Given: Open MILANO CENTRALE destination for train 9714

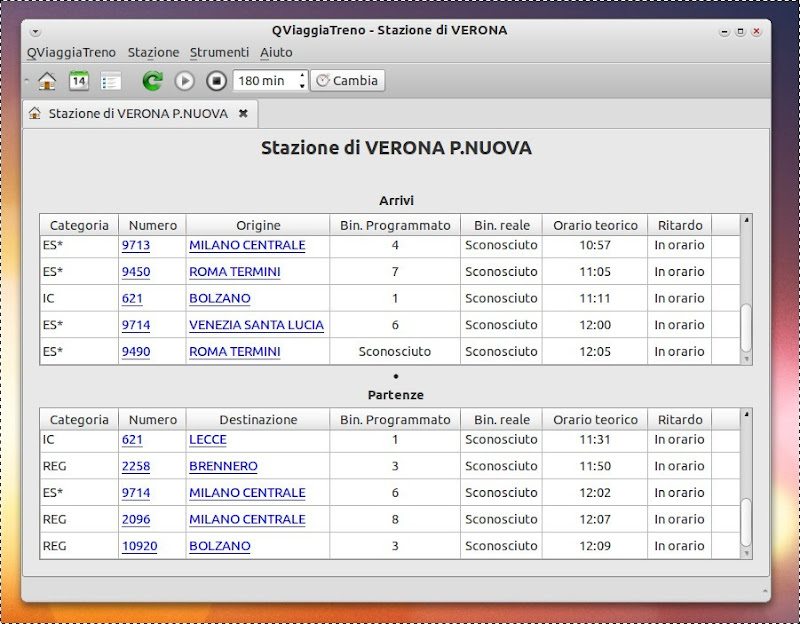Looking at the screenshot, I should coord(247,492).
